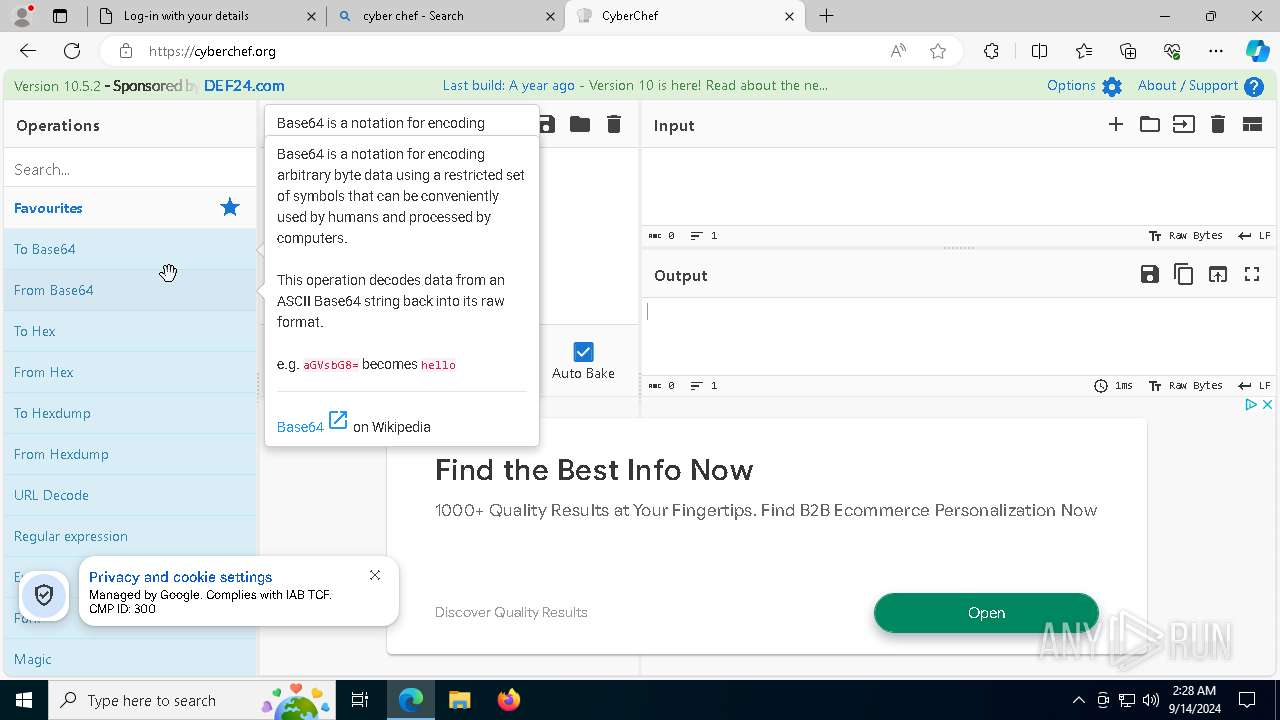1280x720 pixels.
Task: Click the green Open ad button
Action: click(x=986, y=613)
